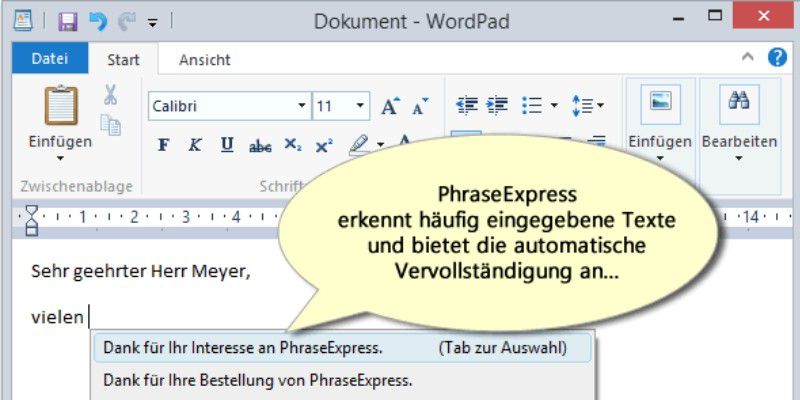This screenshot has width=800, height=400.
Task: Open the highlight color dropdown arrow
Action: click(380, 145)
